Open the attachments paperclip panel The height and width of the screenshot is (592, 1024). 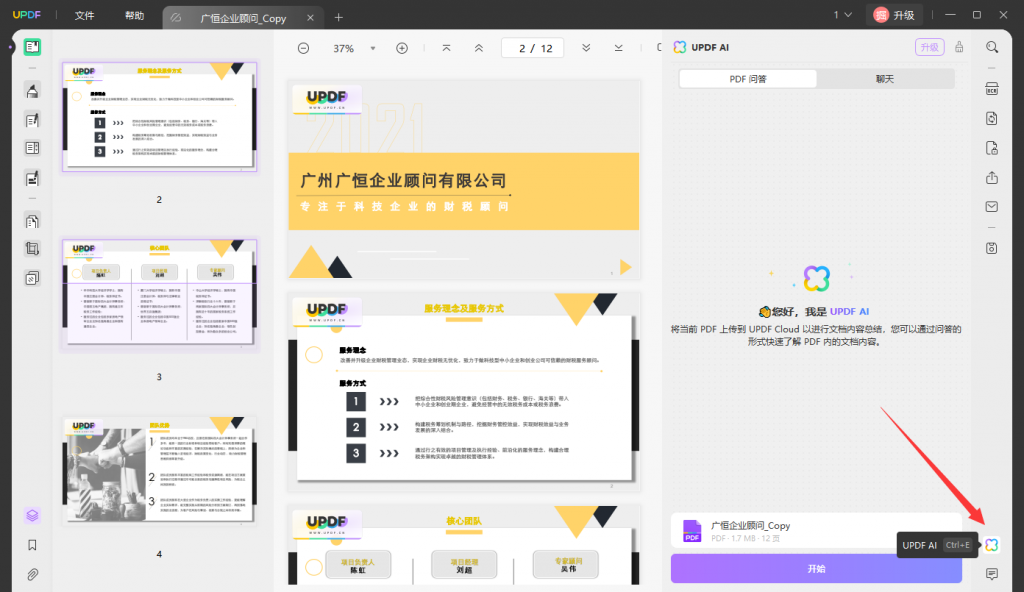click(x=32, y=574)
